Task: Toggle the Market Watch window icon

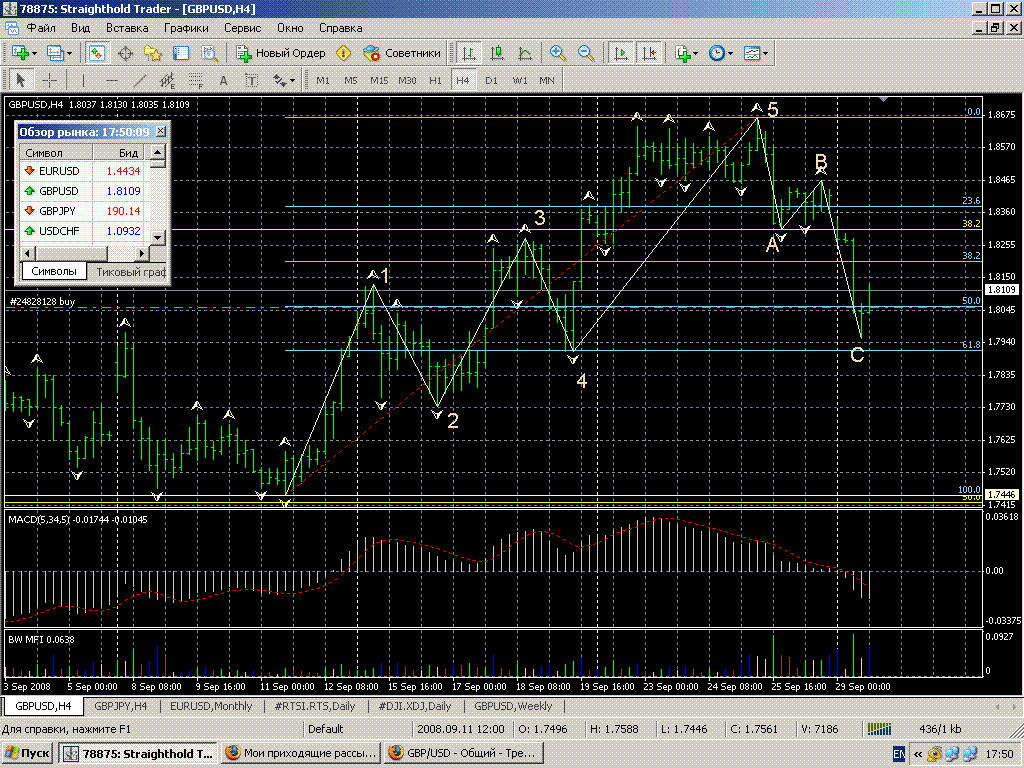Action: pos(97,53)
